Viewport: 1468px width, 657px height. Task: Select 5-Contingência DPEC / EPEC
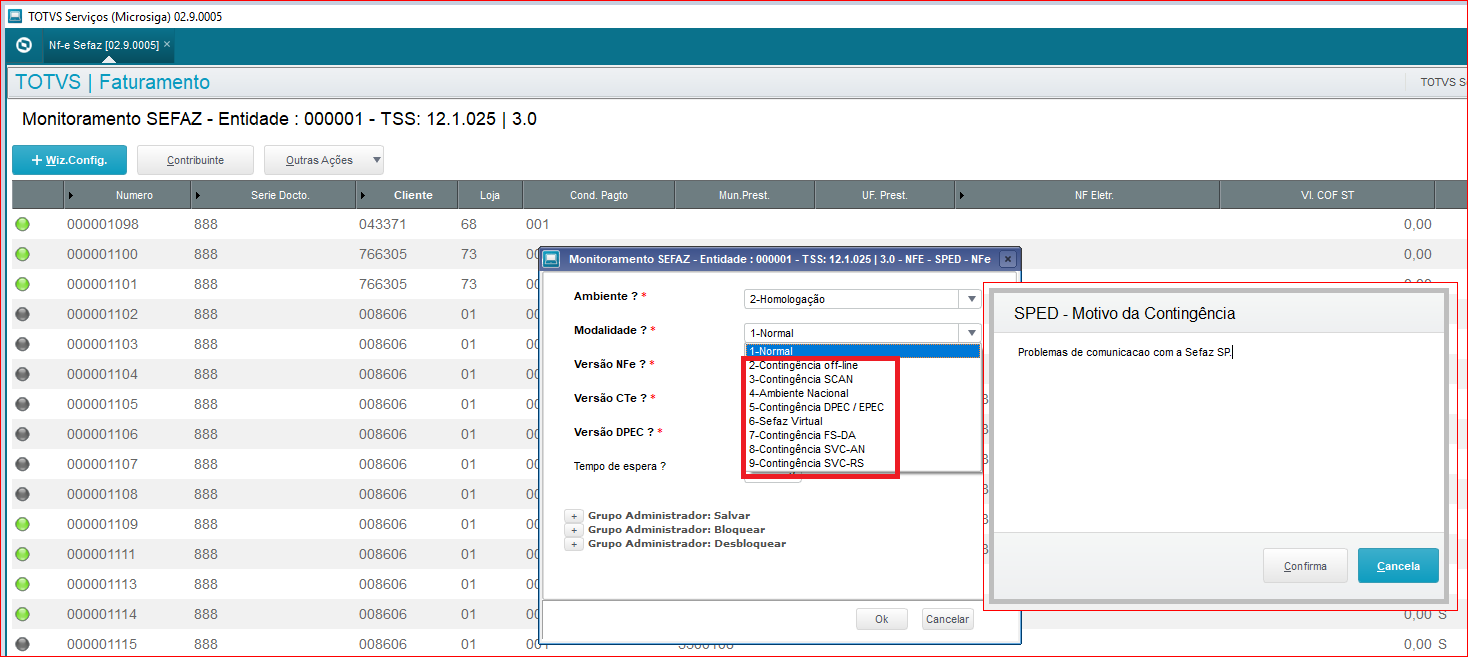[x=862, y=407]
